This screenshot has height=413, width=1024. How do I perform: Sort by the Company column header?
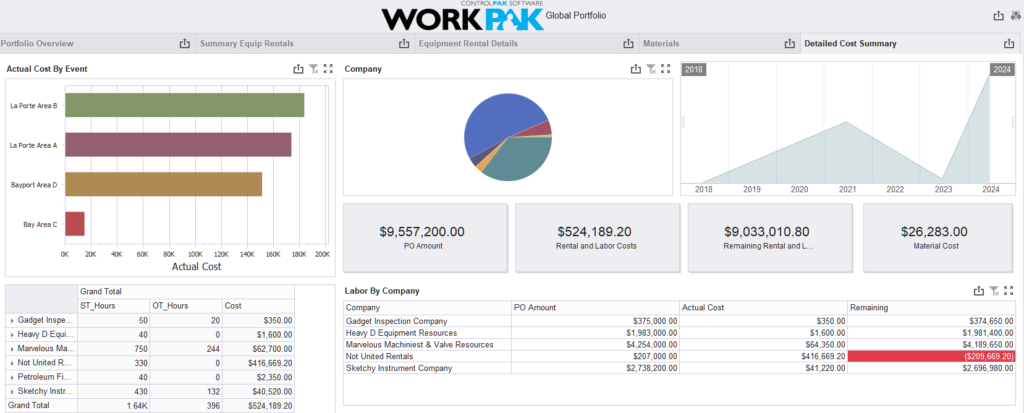[x=428, y=307]
